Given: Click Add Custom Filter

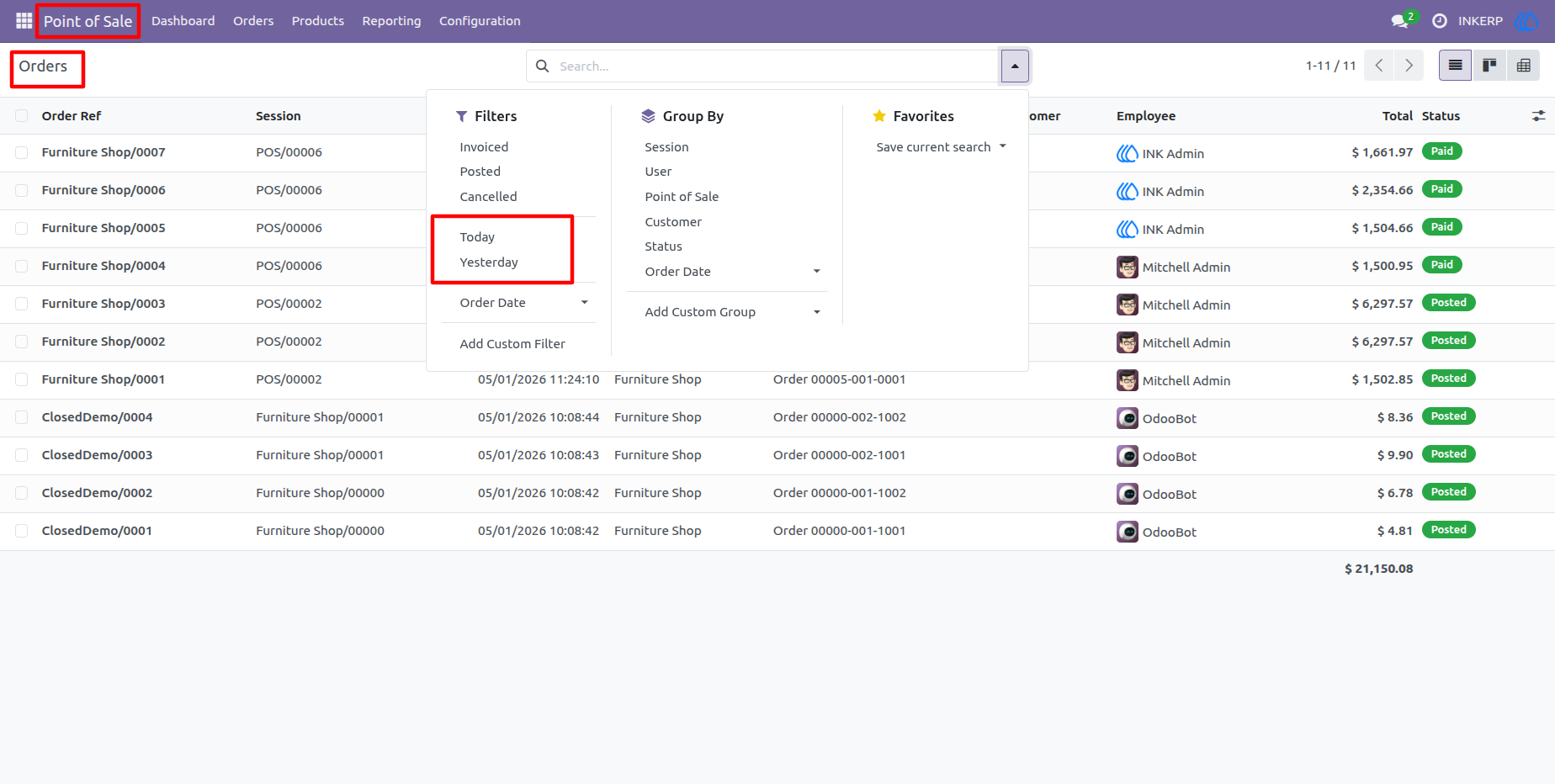Looking at the screenshot, I should coord(512,344).
